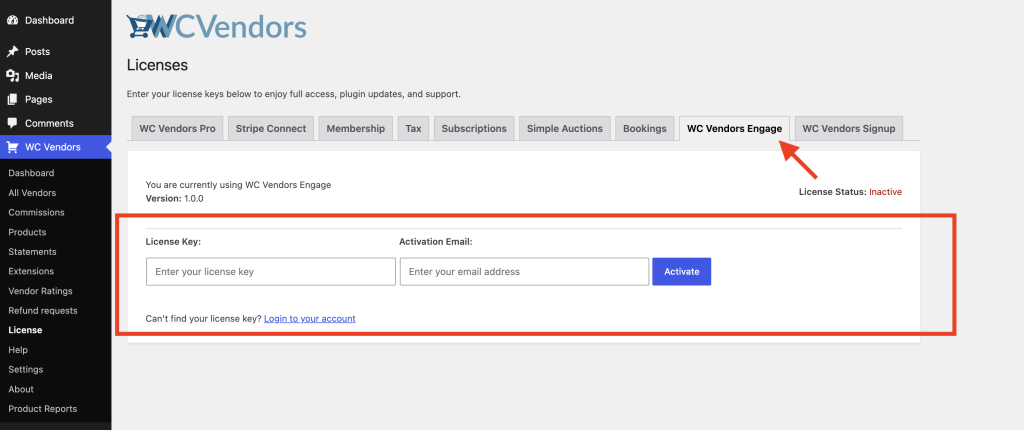Screen dimensions: 1024x430
Task: Open the Products submenu item
Action: point(27,232)
